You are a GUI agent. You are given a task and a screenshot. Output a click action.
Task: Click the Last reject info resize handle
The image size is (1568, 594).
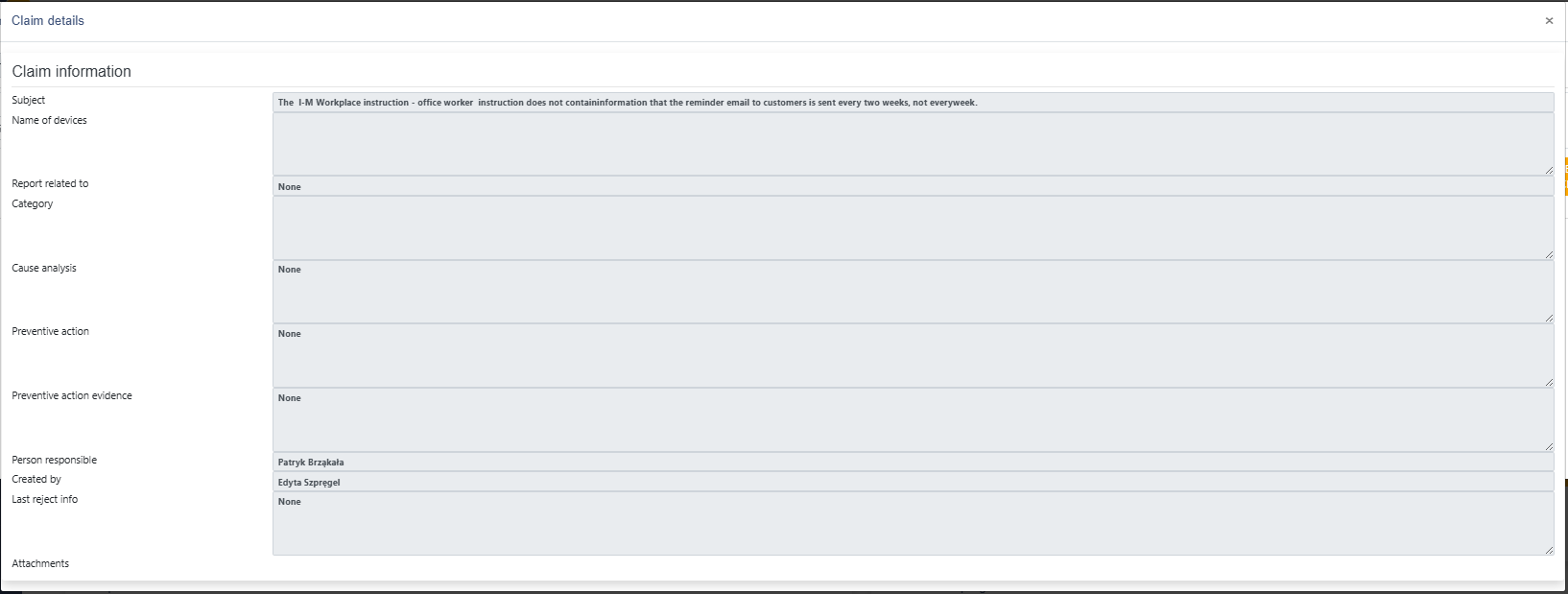[1549, 550]
